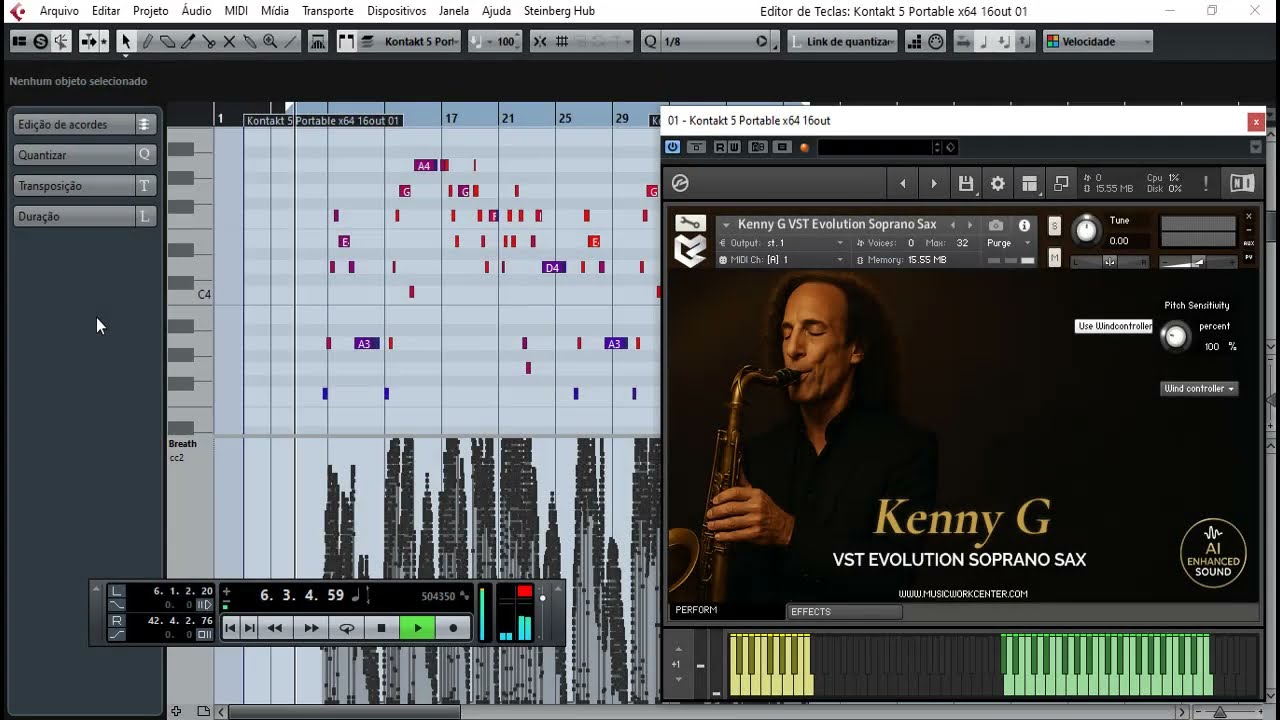Click the Fast Forward transport button
The image size is (1280, 720).
[x=311, y=628]
